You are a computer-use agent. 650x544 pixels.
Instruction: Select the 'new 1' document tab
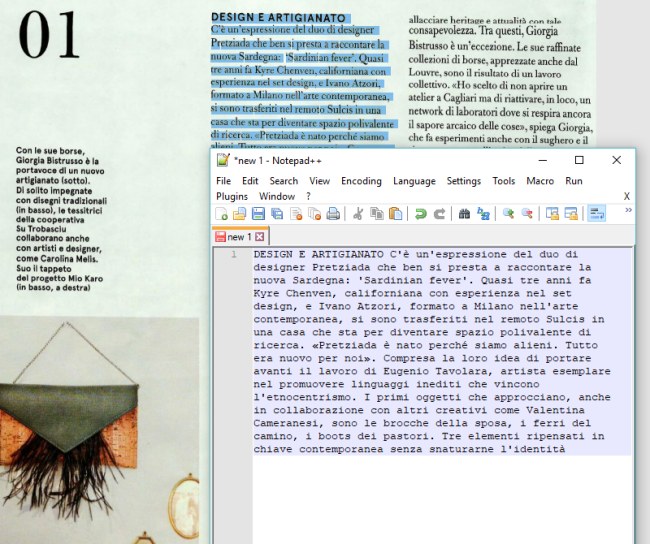click(x=239, y=237)
